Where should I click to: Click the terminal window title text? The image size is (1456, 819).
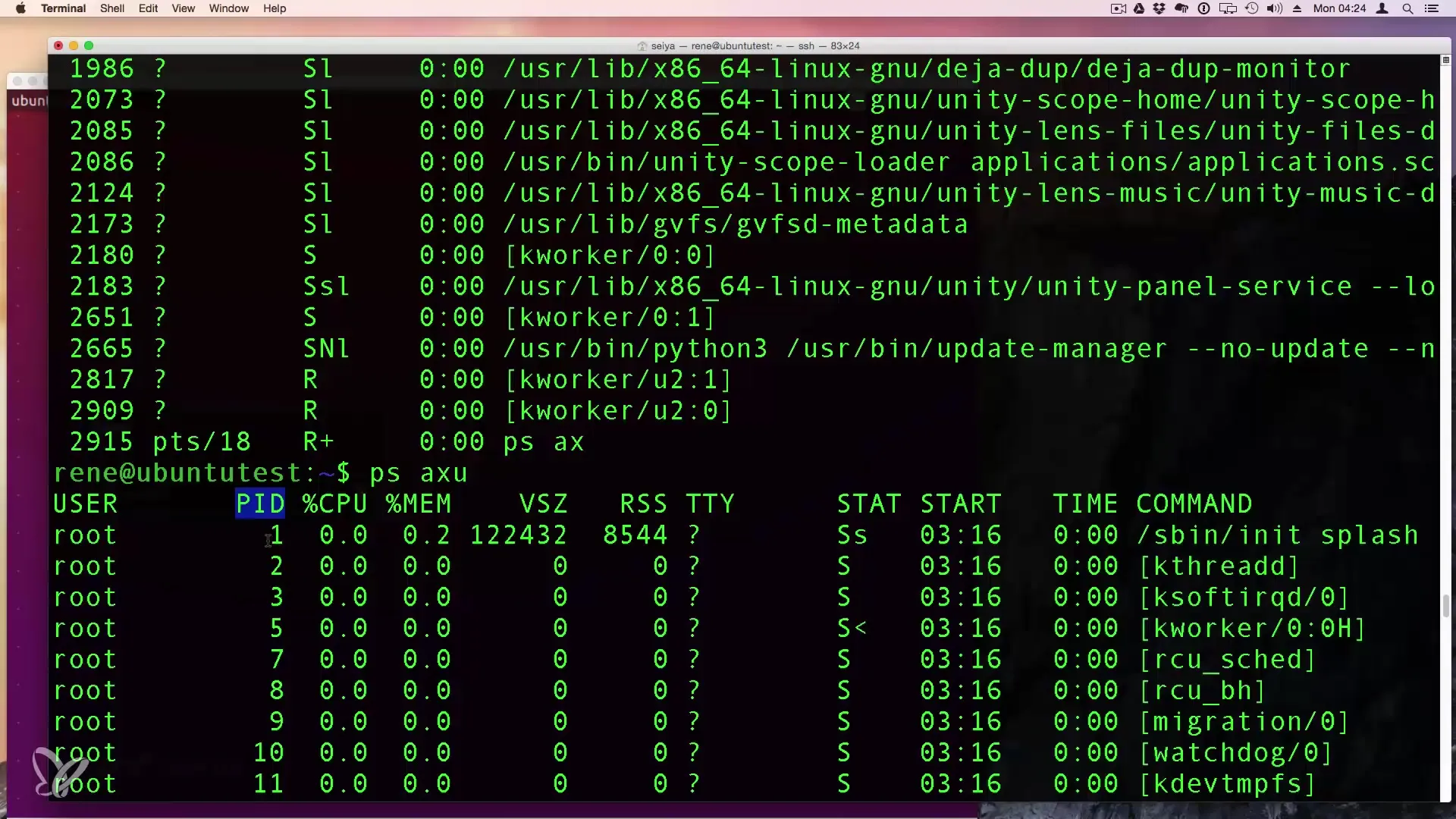pos(755,45)
